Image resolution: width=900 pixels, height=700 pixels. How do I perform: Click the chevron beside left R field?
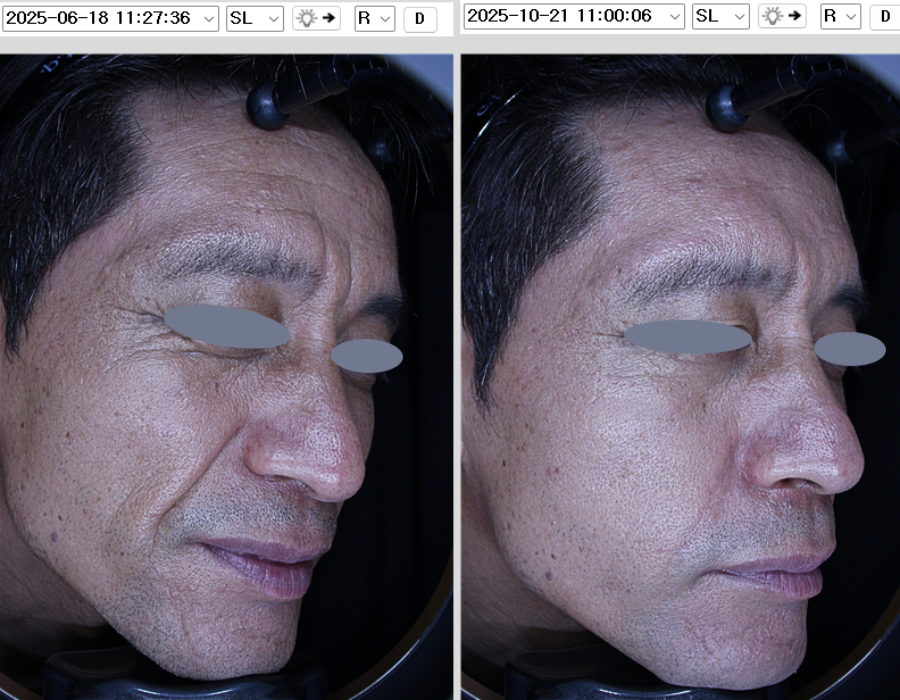(385, 18)
